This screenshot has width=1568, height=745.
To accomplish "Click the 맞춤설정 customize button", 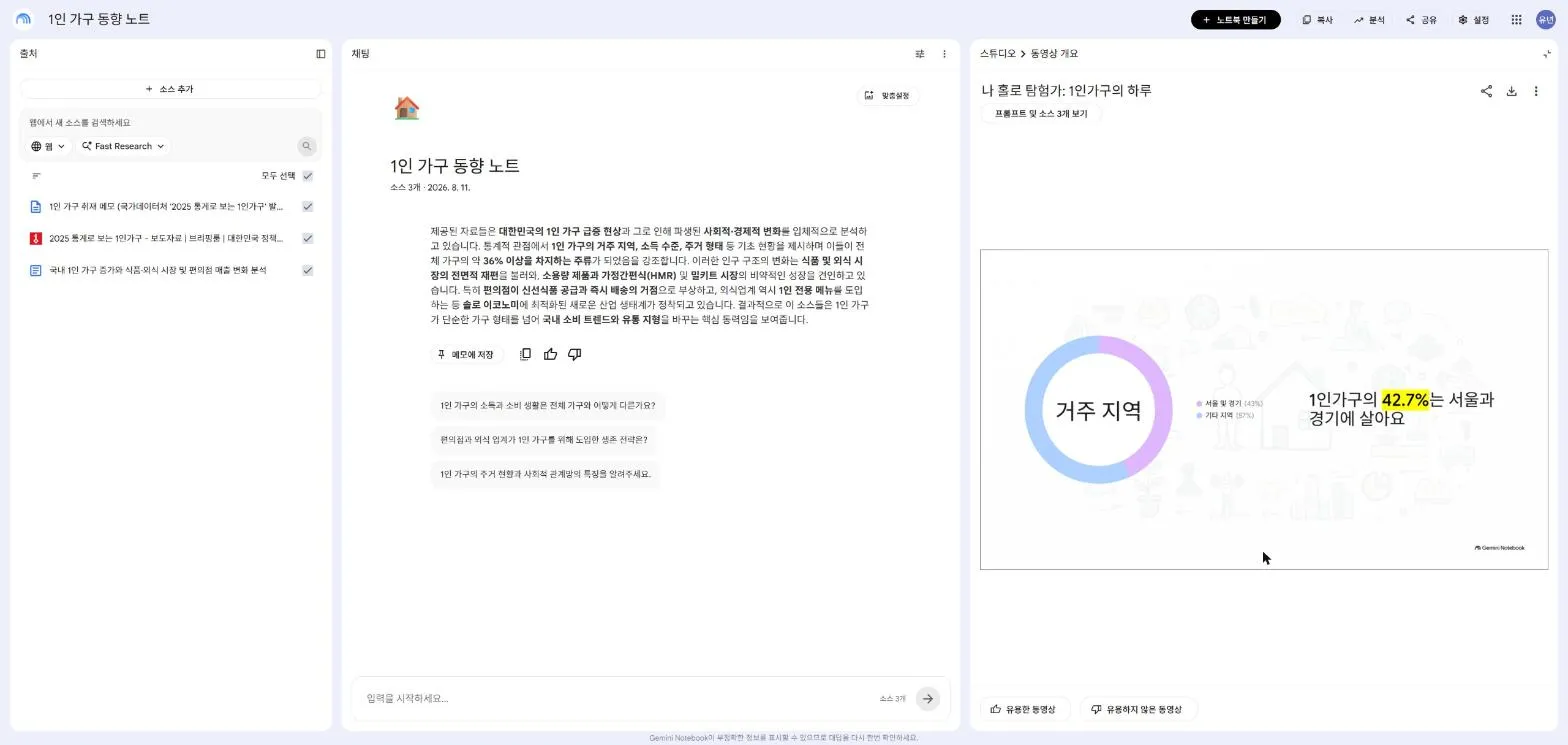I will coord(888,96).
